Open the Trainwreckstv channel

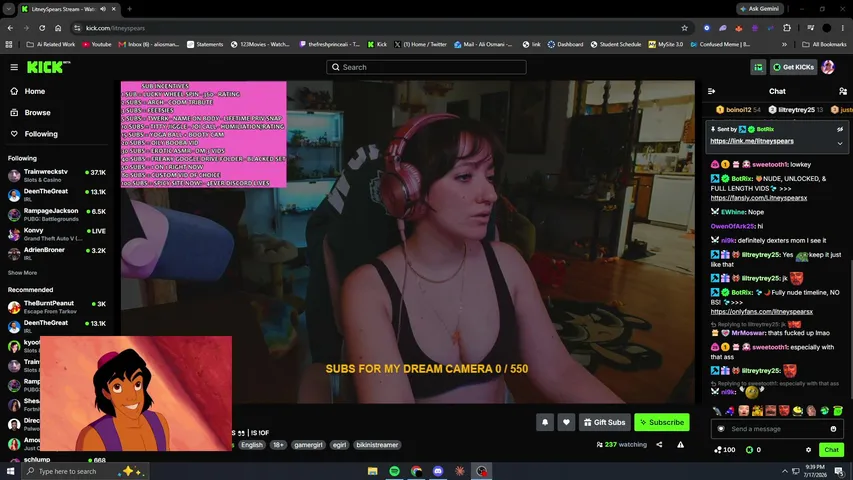57,175
